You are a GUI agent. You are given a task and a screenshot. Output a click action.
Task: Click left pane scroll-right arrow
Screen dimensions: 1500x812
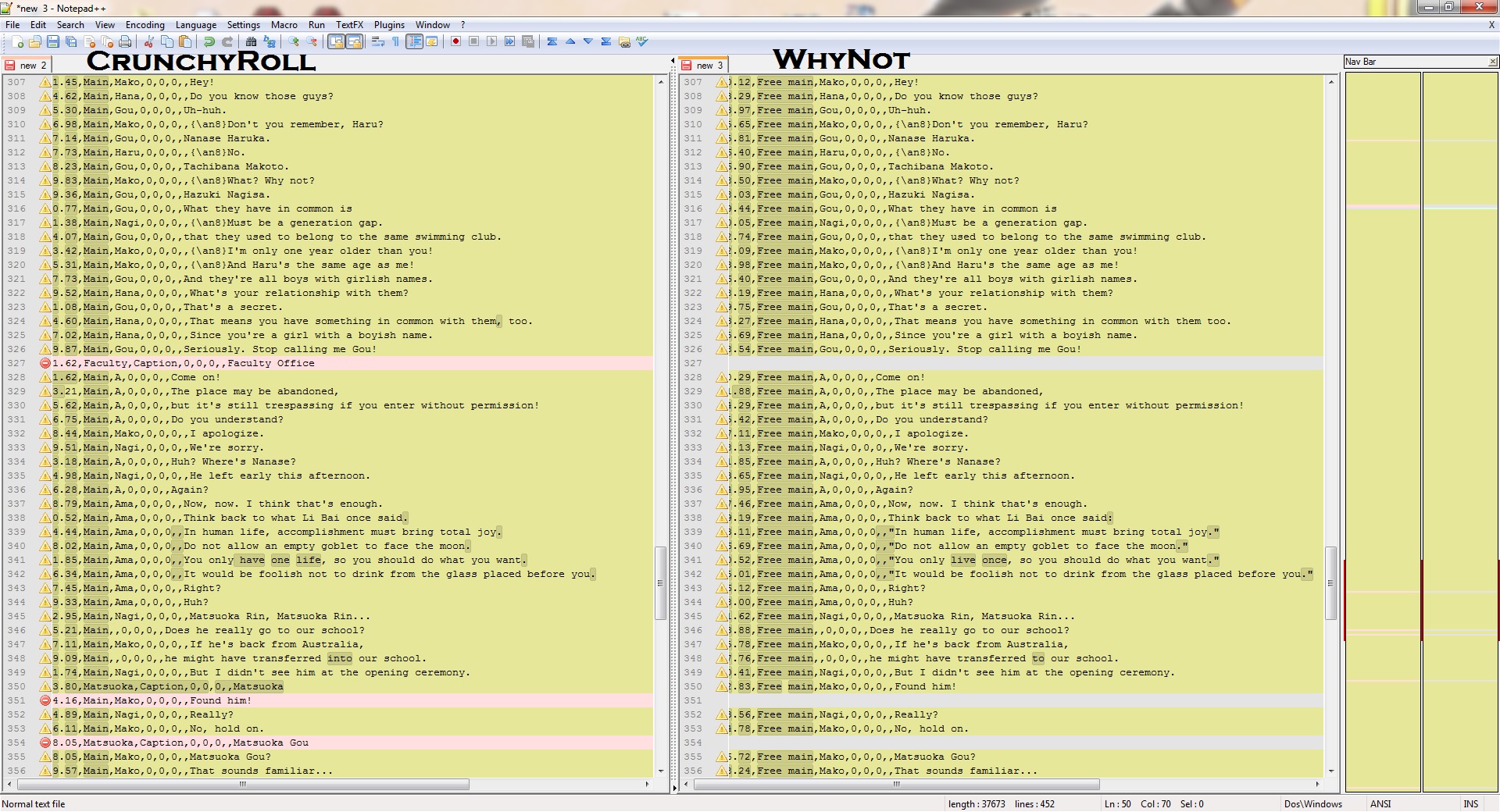pos(647,784)
